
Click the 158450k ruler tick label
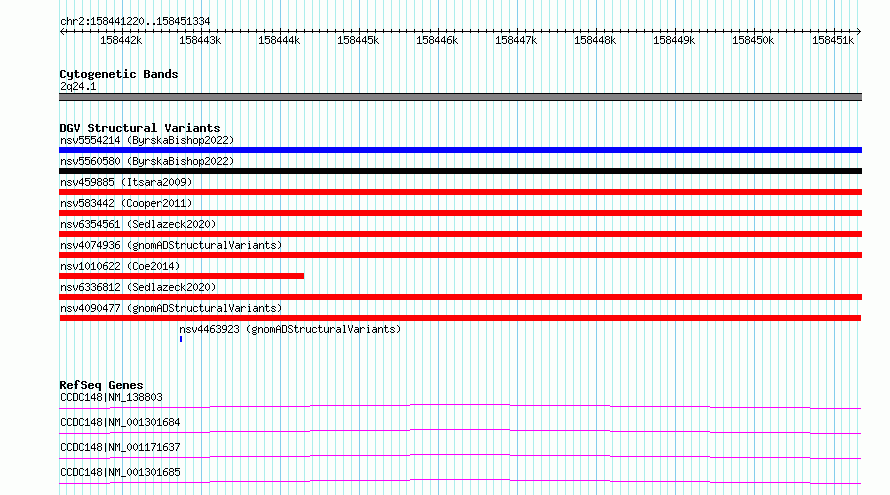point(753,40)
